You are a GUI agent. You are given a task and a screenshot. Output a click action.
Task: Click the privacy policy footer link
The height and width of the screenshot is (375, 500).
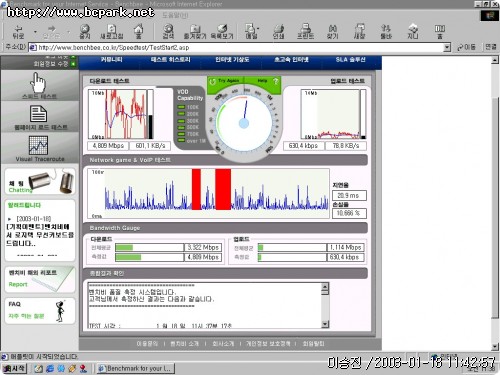coord(268,344)
